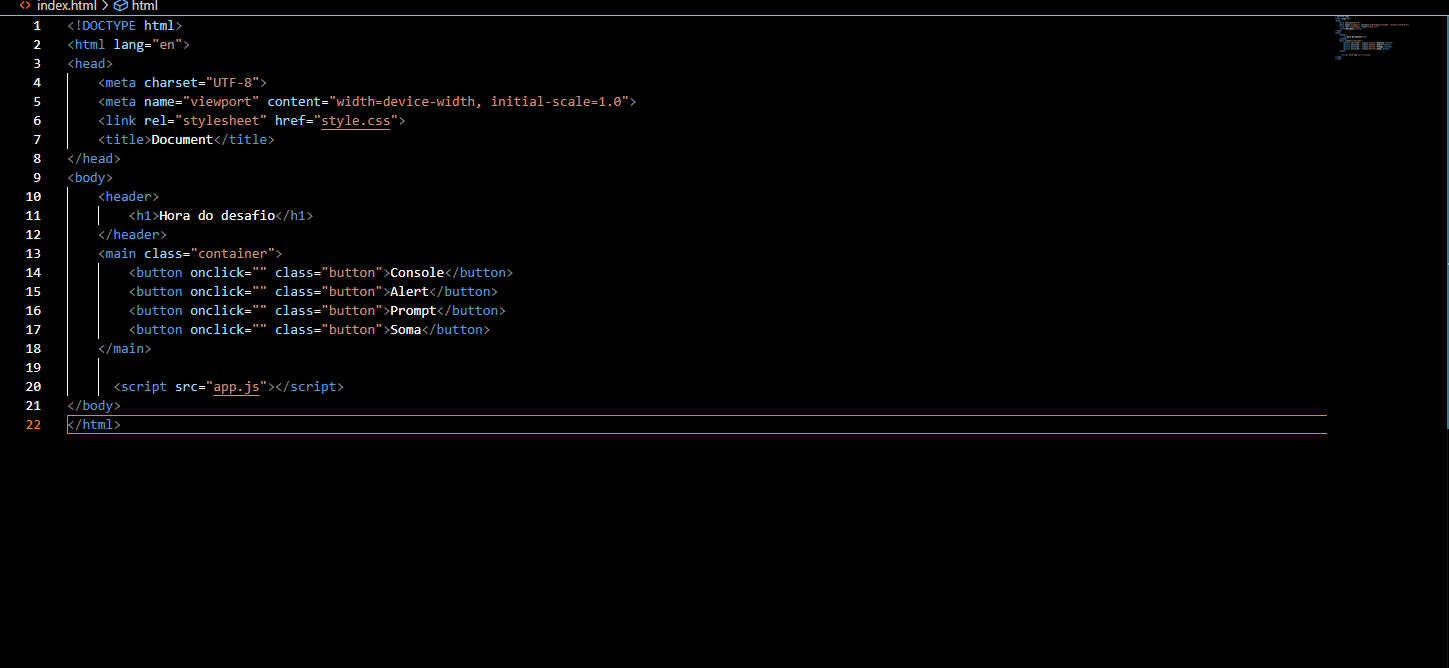This screenshot has height=668, width=1449.
Task: Click the onclick attribute on the Soma line
Action: click(217, 330)
